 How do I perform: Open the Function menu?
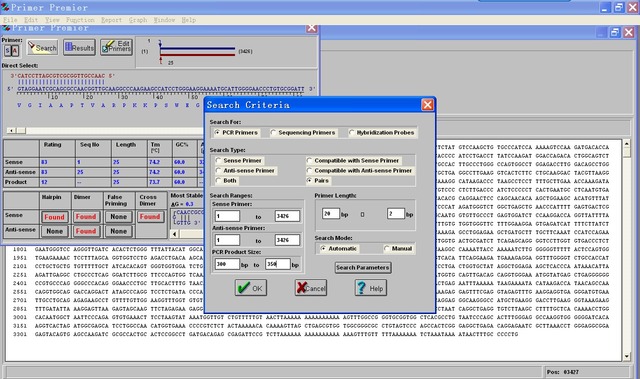point(80,20)
